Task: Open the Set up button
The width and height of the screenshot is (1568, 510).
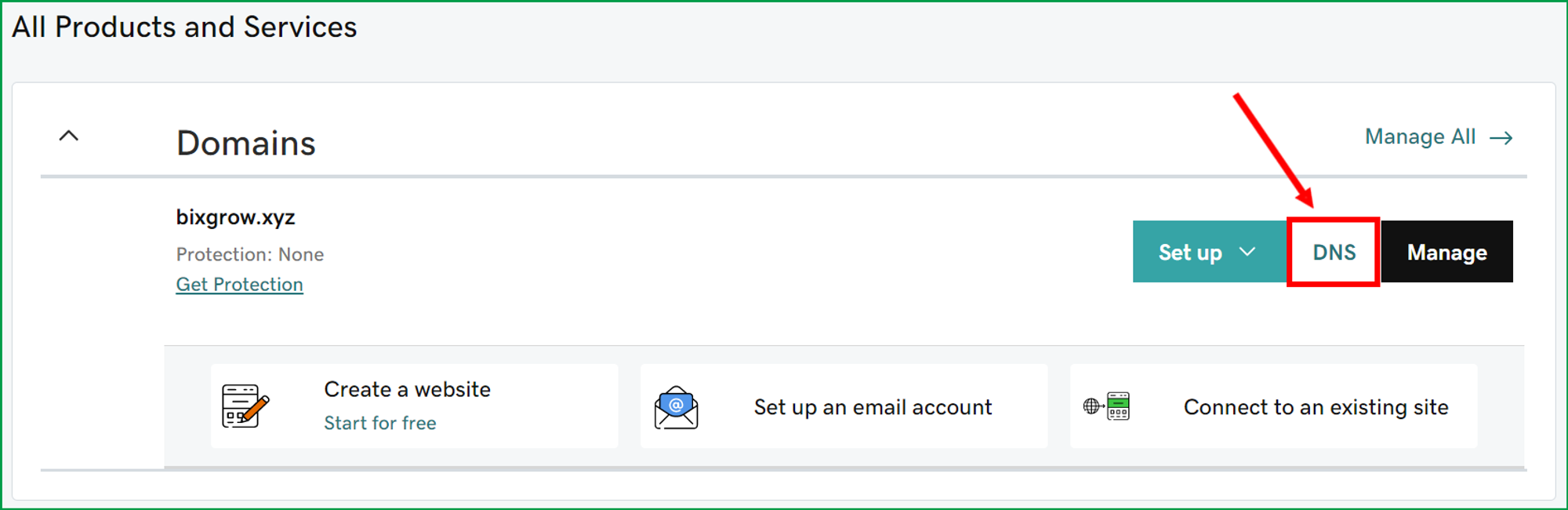Action: [x=1190, y=252]
